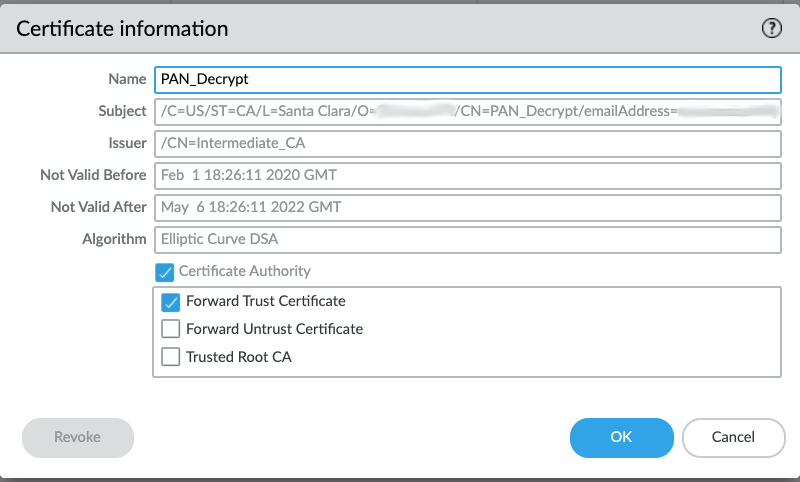Confirm with the OK button
800x482 pixels.
pos(621,437)
